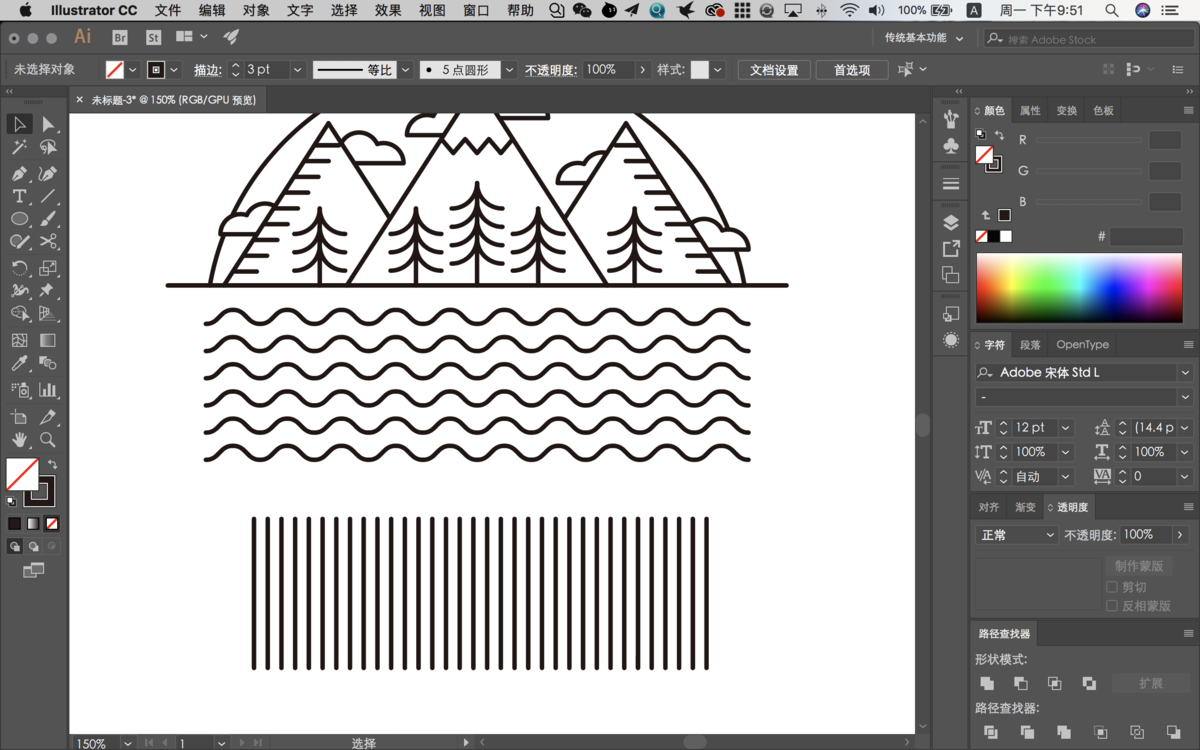The height and width of the screenshot is (750, 1200).
Task: Enable Draw Behind mode in toolbox
Action: pos(33,547)
